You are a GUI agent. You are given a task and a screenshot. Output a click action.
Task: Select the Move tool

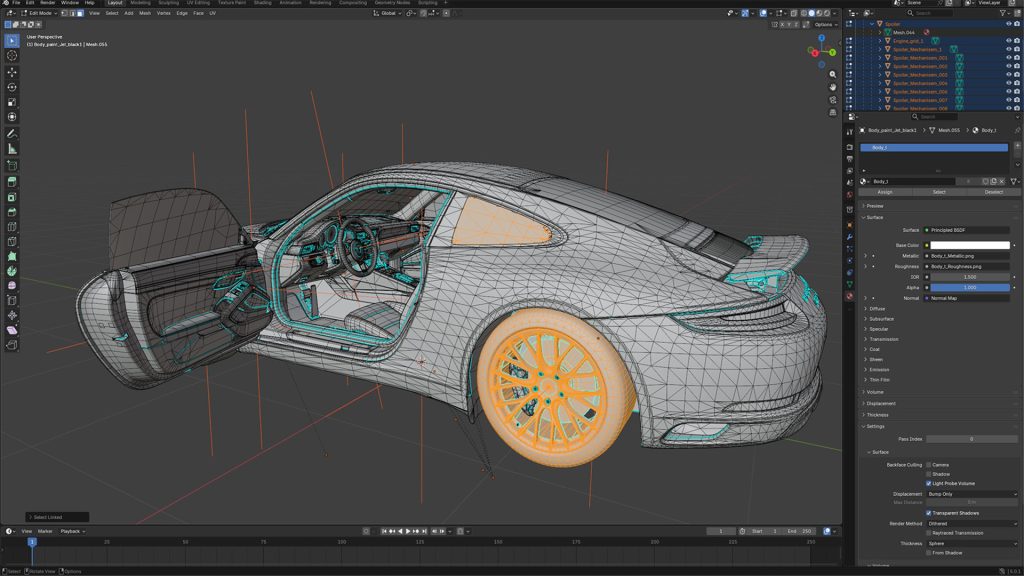[x=12, y=72]
